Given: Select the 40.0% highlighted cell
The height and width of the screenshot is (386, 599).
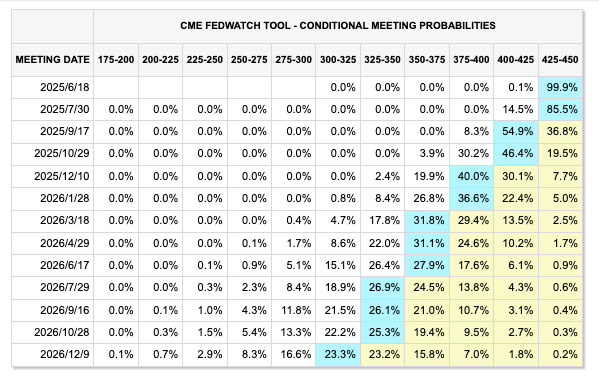Looking at the screenshot, I should [471, 177].
